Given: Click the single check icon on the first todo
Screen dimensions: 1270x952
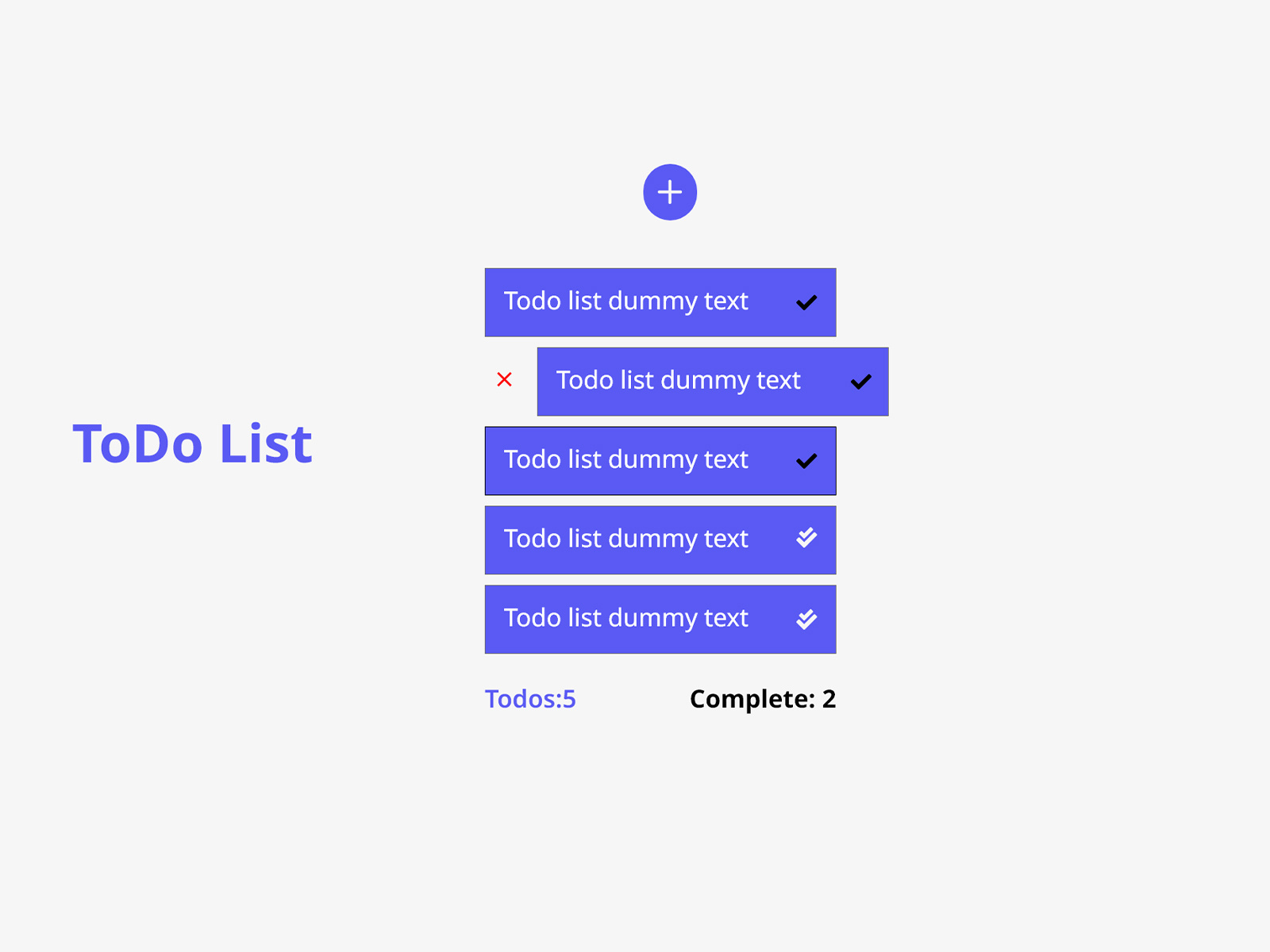Looking at the screenshot, I should (806, 301).
